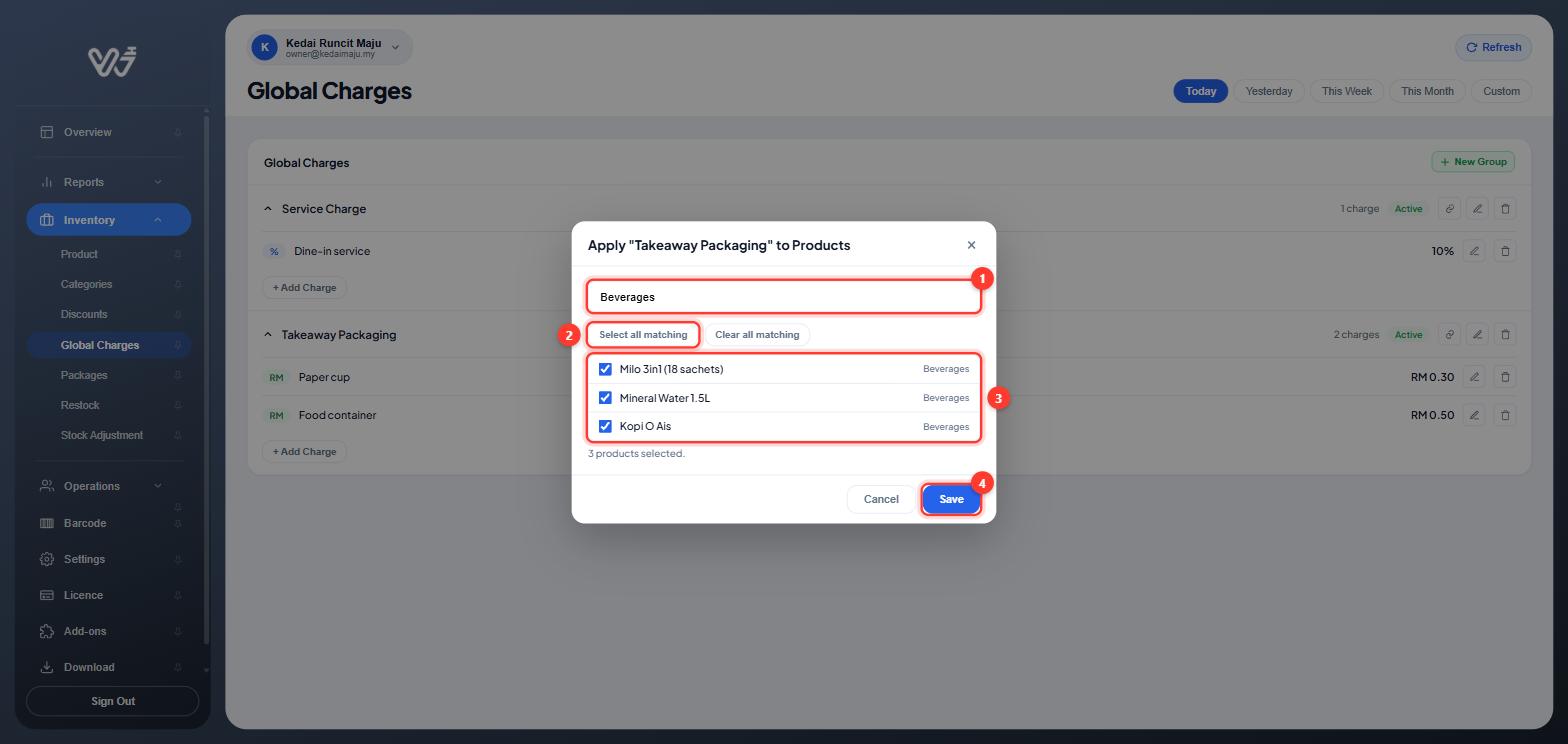Click the Refresh button

pos(1494,47)
